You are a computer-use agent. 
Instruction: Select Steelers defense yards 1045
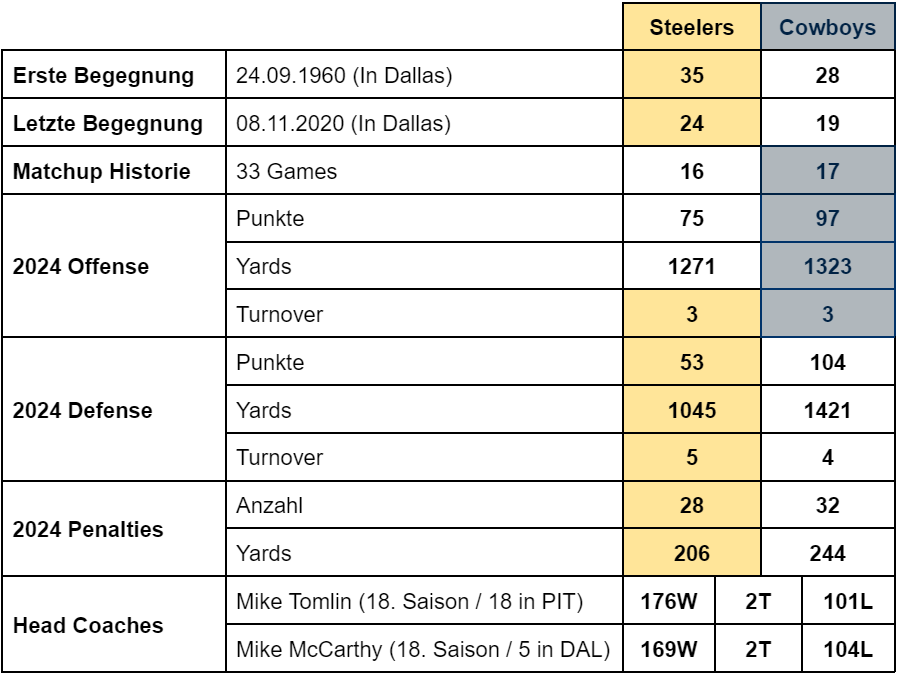[692, 409]
